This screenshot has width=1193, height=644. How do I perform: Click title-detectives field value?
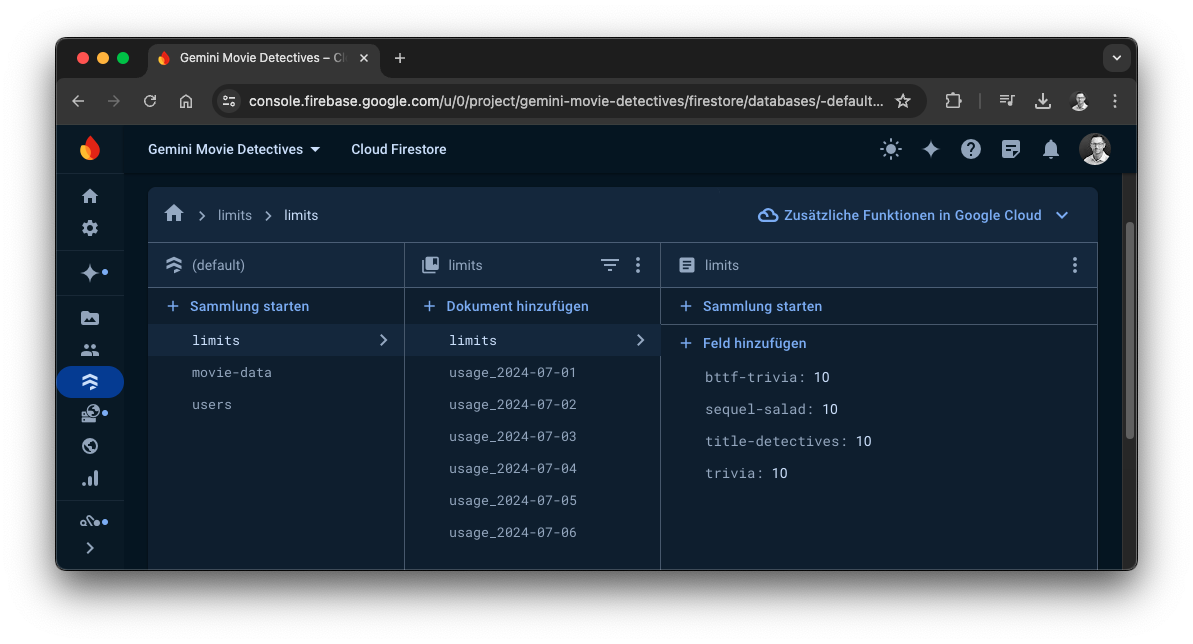pos(864,442)
